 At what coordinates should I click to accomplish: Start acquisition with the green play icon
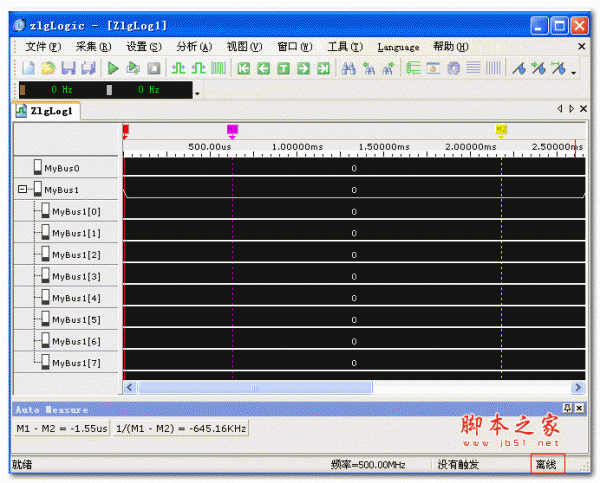pos(113,69)
